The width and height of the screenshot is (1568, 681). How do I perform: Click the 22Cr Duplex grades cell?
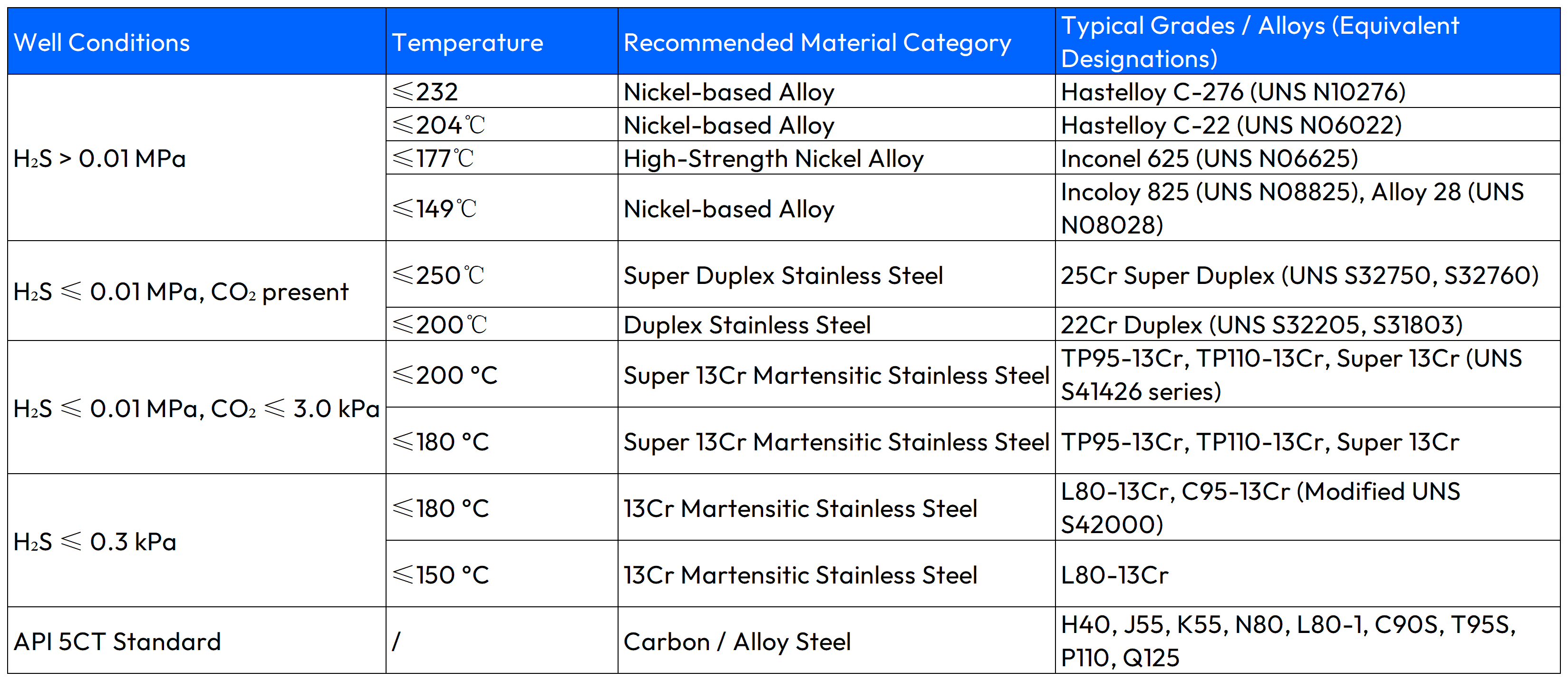point(1261,325)
